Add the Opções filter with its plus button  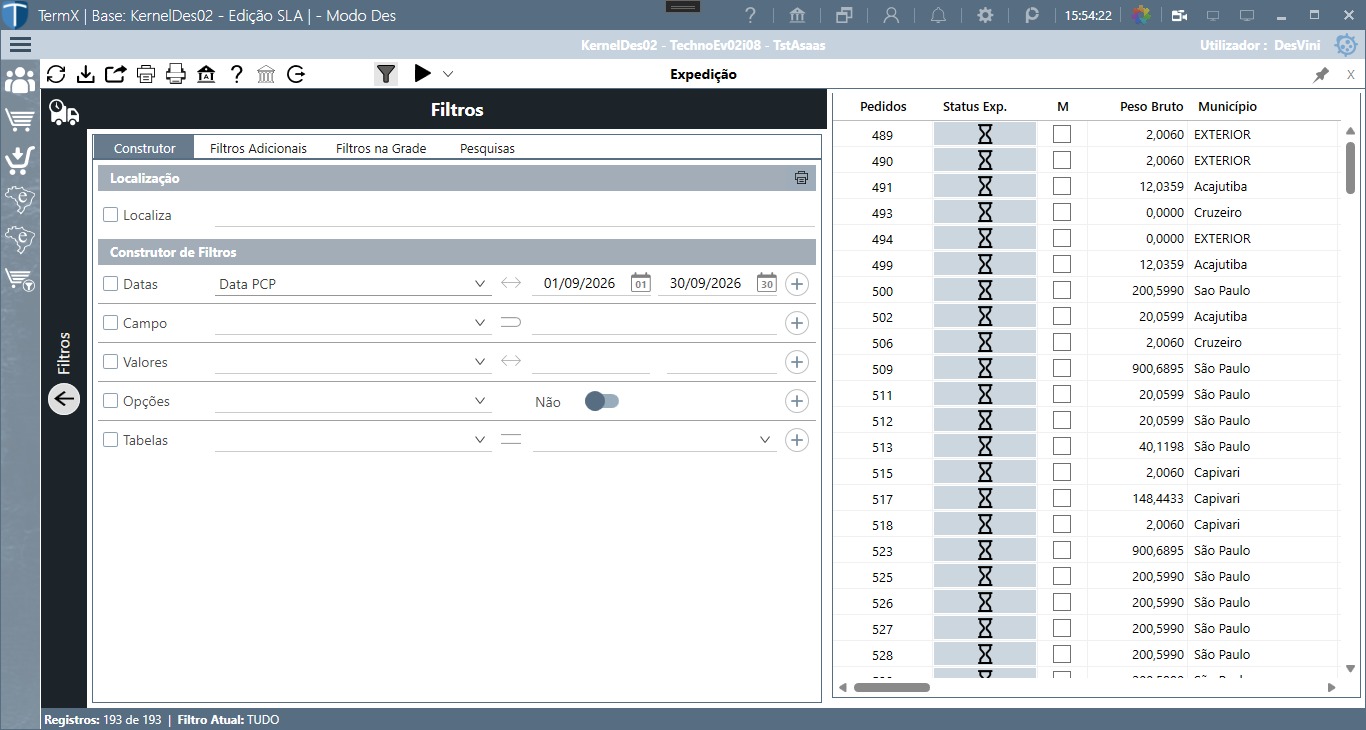797,401
